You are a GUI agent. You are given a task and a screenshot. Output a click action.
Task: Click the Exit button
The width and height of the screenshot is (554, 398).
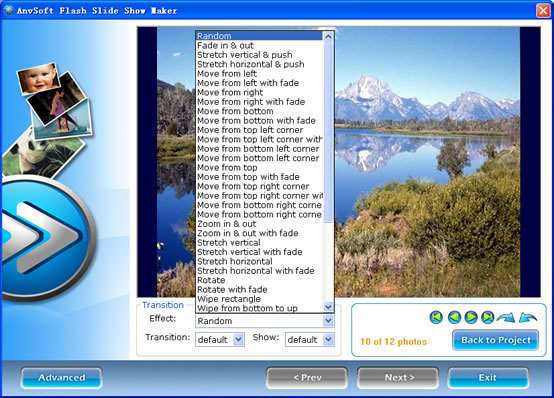click(x=488, y=378)
